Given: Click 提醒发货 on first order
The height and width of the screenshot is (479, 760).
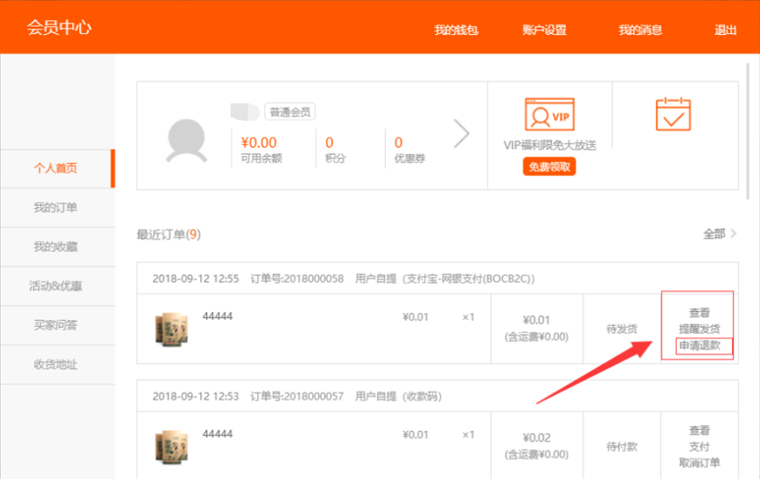Looking at the screenshot, I should click(x=699, y=329).
